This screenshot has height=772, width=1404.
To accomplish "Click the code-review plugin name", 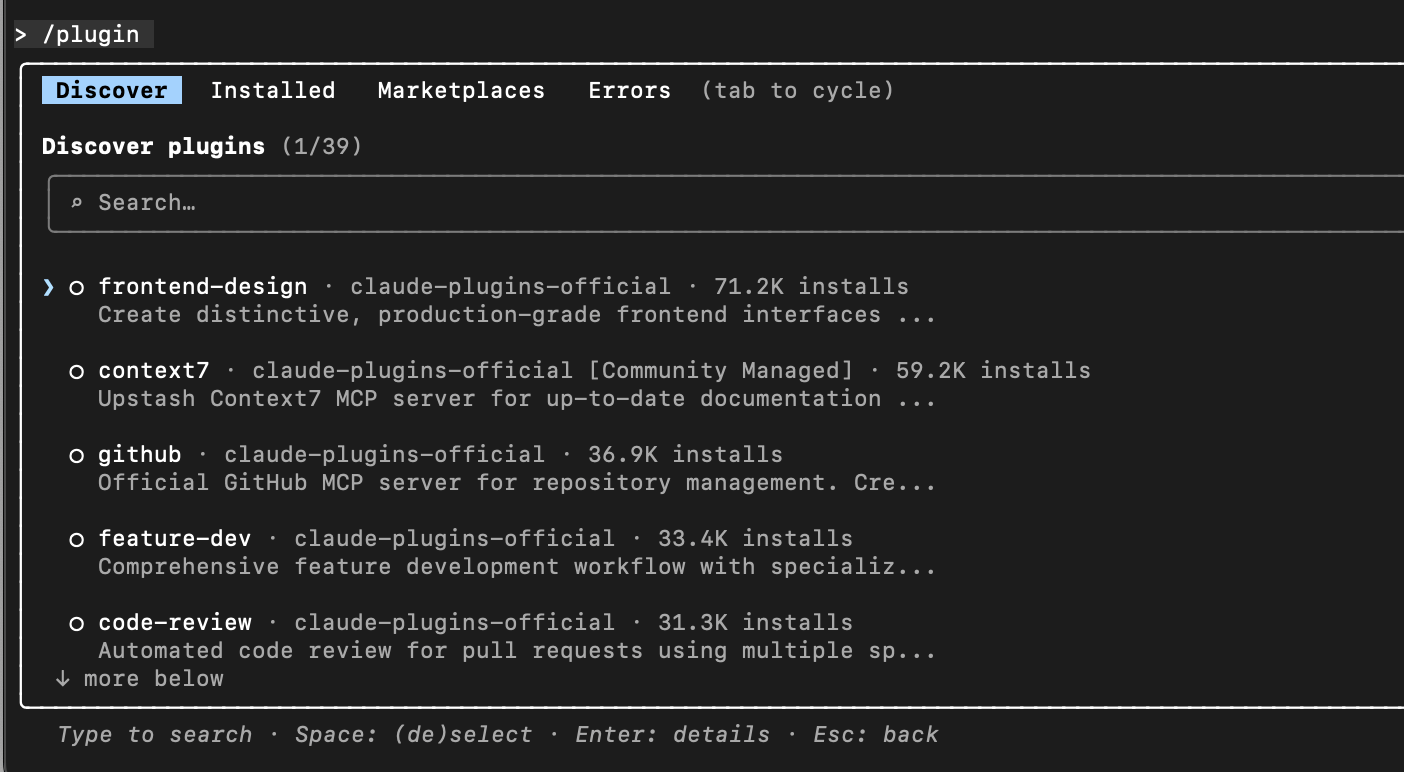I will [175, 623].
